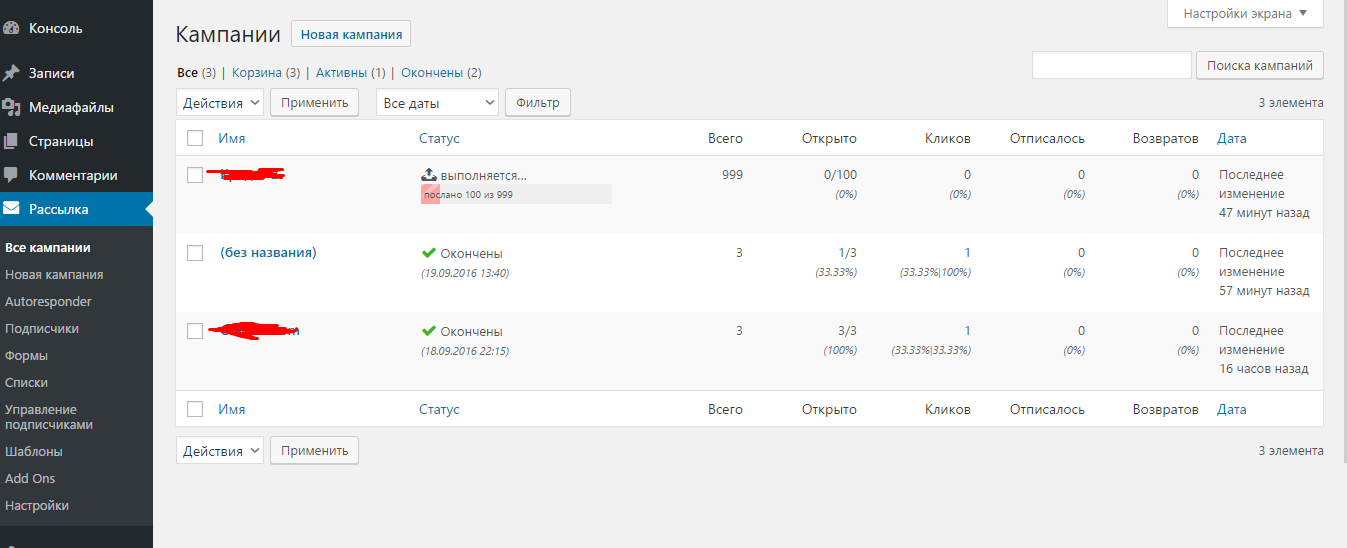This screenshot has width=1347, height=548.
Task: Tick checkbox of the running 999 campaign
Action: (195, 175)
